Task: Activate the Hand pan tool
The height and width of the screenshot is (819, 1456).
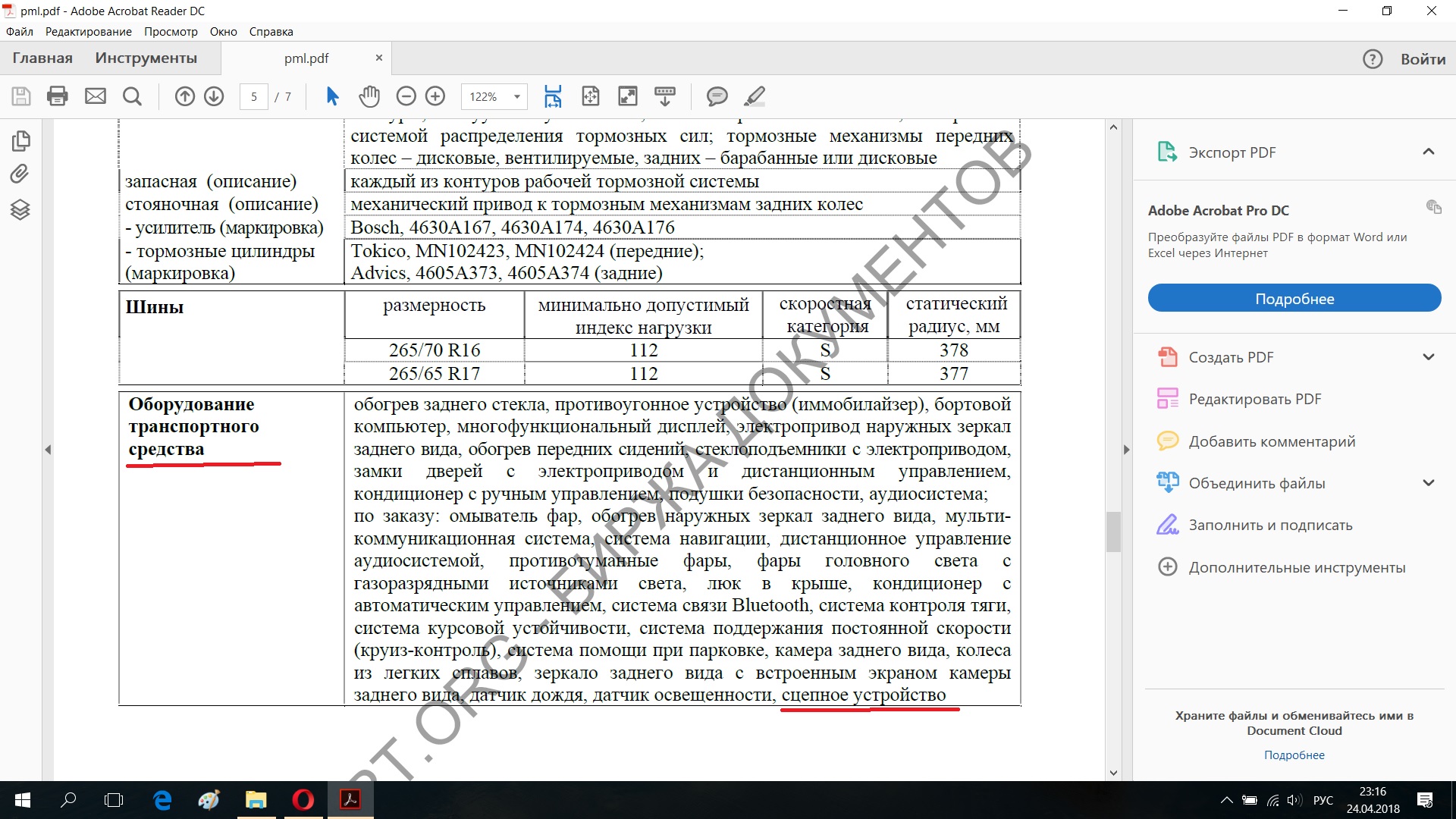Action: (369, 96)
